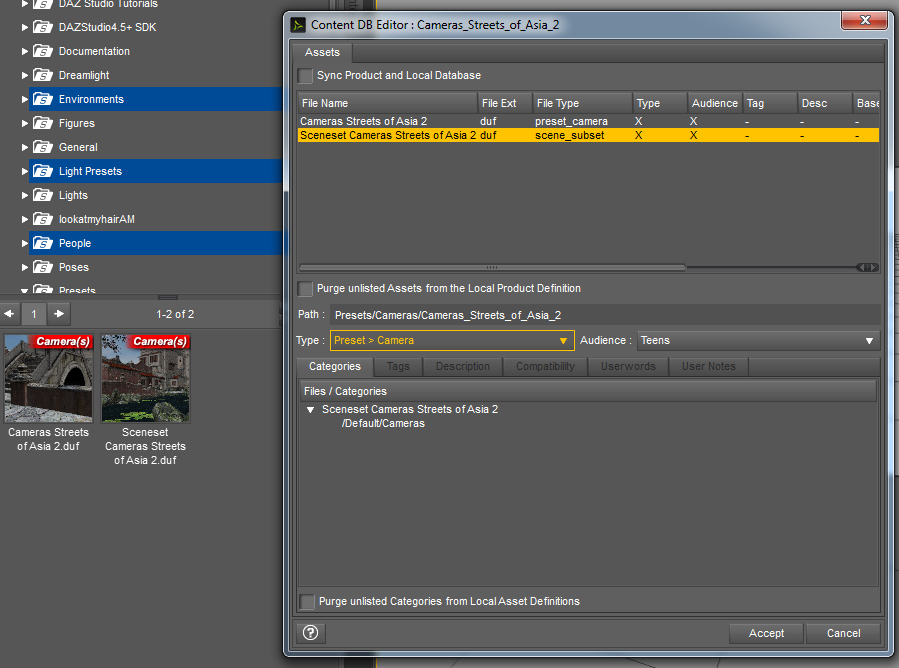Click the Lights folder icon
The height and width of the screenshot is (668, 899).
coord(43,196)
